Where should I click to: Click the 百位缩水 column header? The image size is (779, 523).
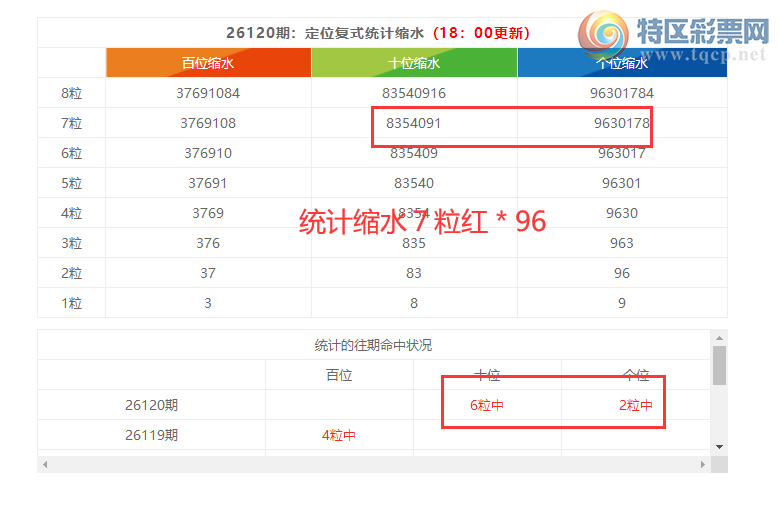(208, 63)
